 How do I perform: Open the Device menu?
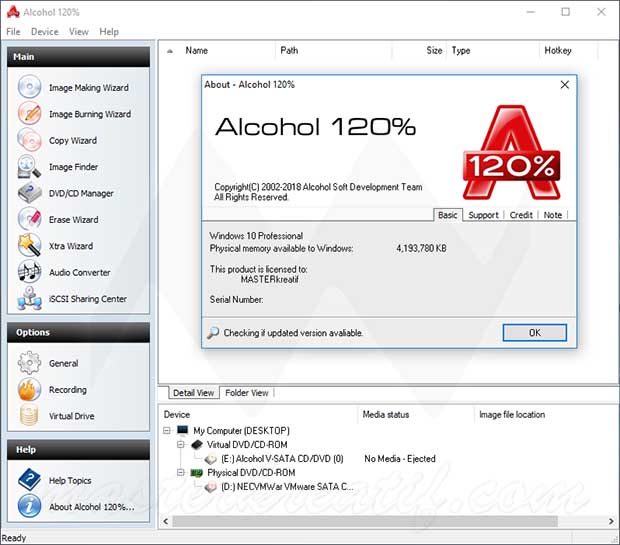click(x=45, y=32)
